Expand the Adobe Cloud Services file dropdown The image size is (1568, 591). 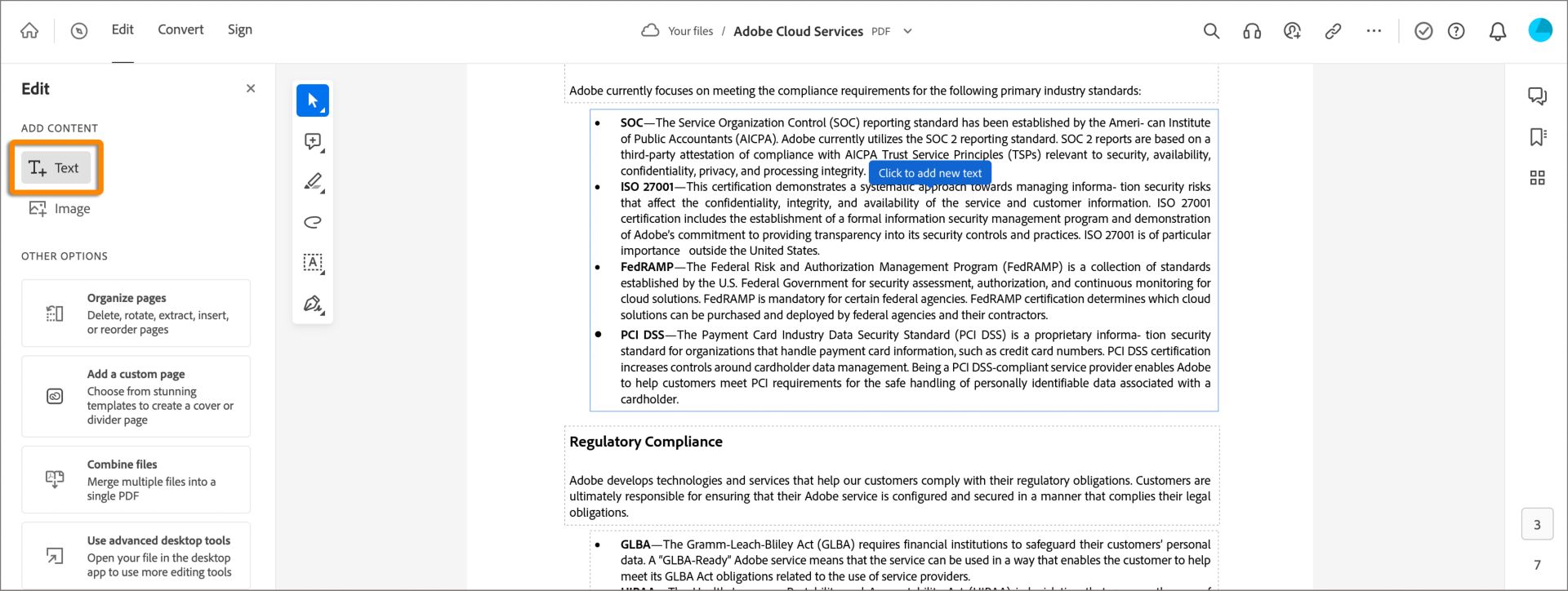[907, 31]
